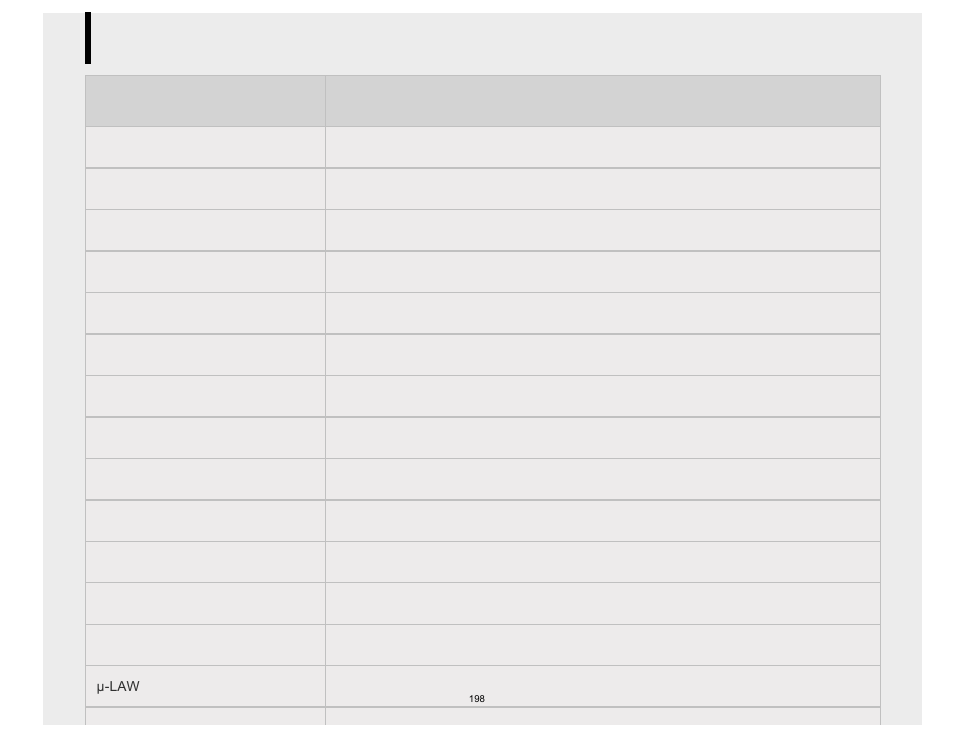Click the black vertical bar above the table
Image resolution: width=954 pixels, height=738 pixels.
coord(88,38)
